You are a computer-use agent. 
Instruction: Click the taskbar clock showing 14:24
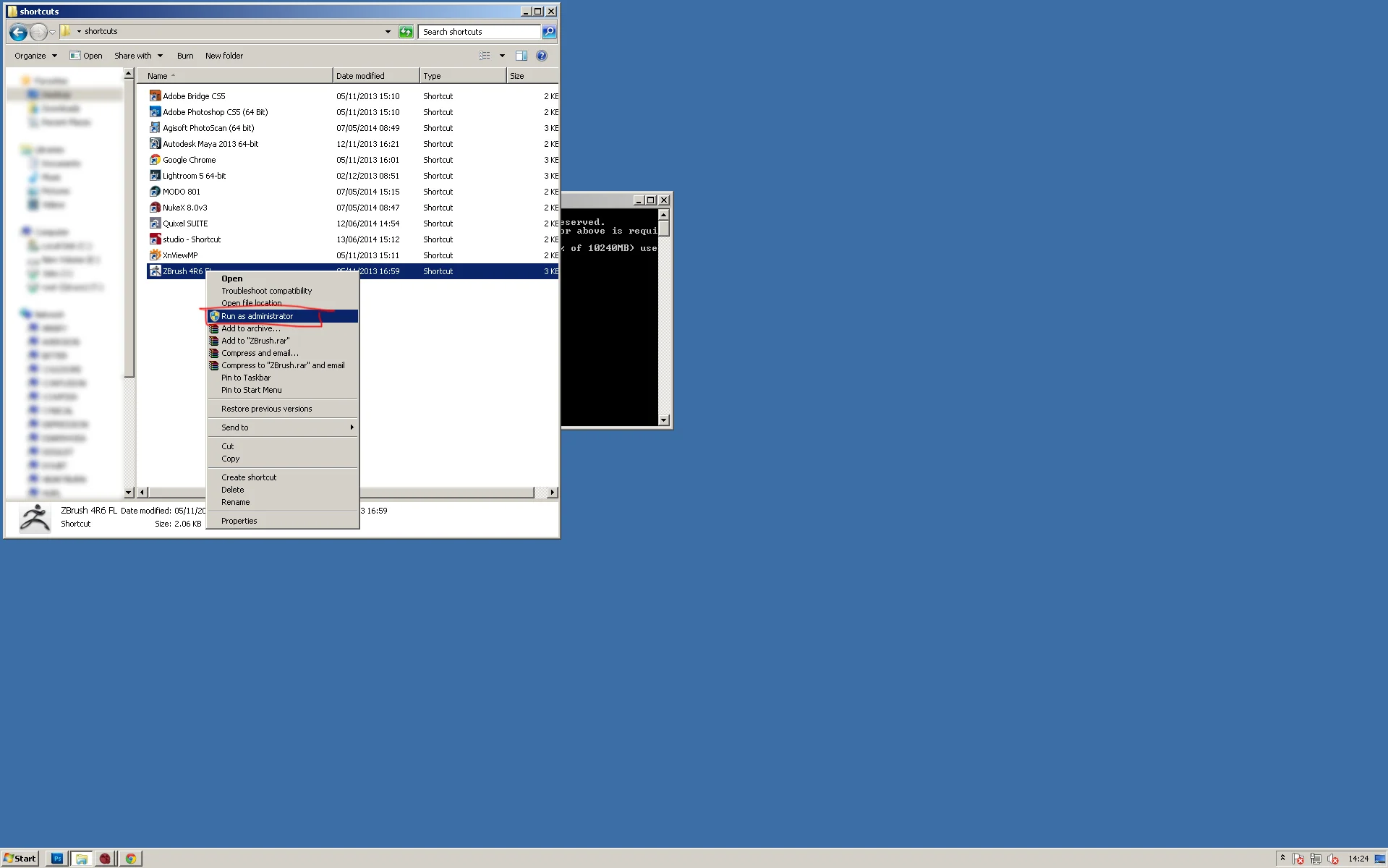tap(1358, 859)
